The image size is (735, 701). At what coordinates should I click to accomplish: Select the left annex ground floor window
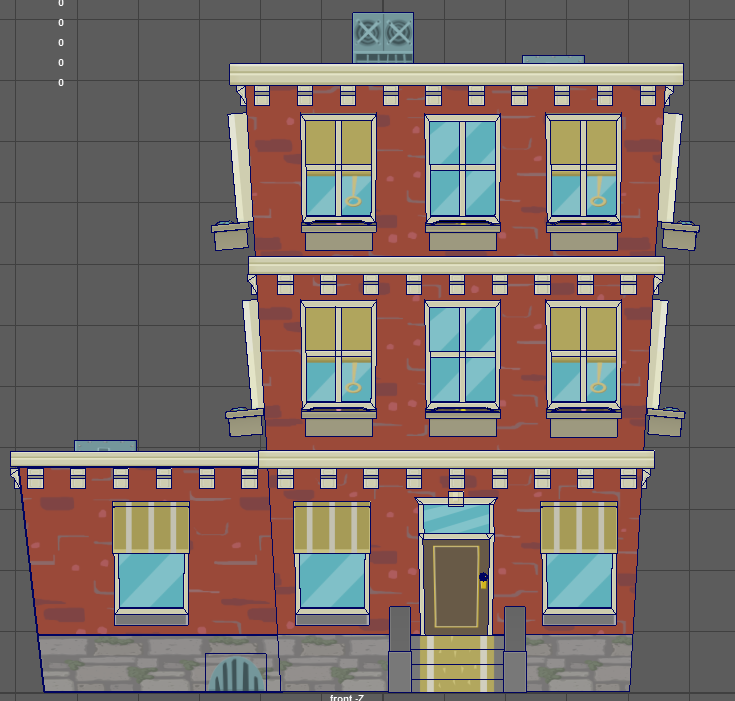tap(151, 560)
